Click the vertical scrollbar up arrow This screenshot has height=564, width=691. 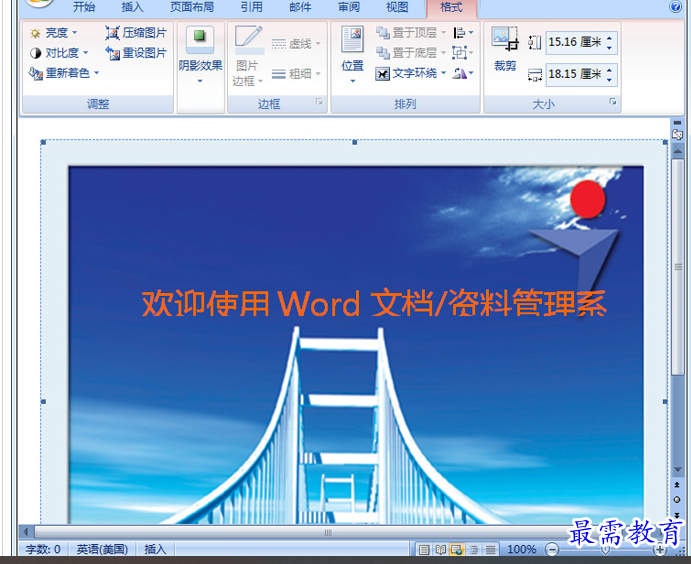pos(677,151)
